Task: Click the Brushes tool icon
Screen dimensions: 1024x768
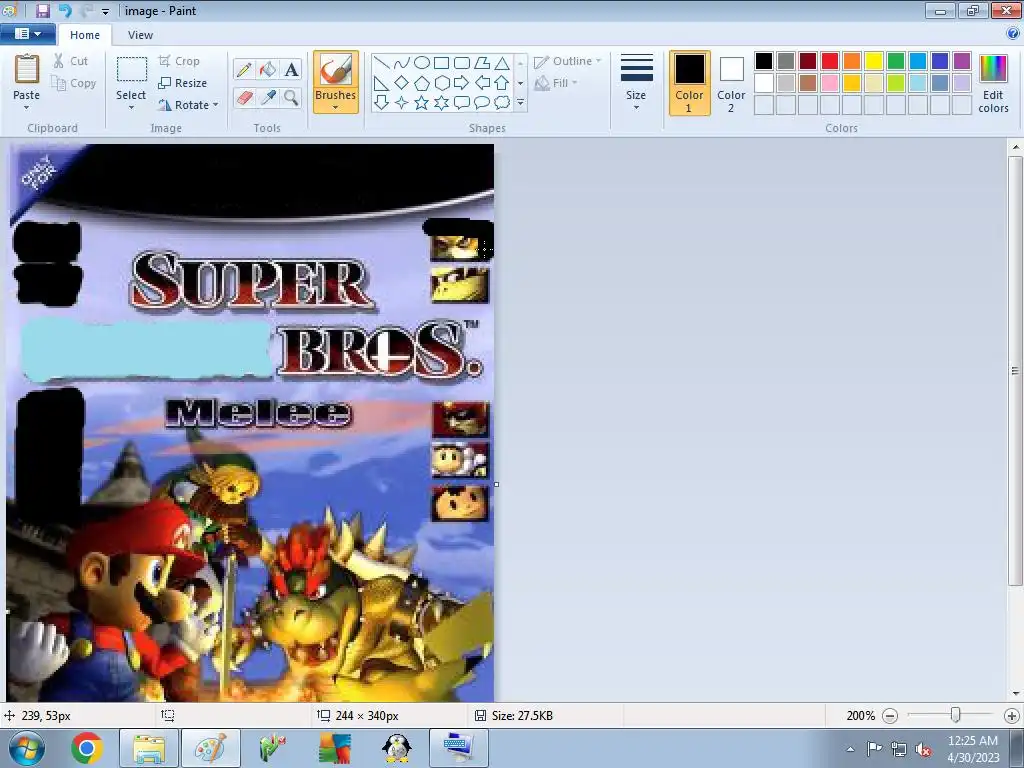Action: point(336,69)
